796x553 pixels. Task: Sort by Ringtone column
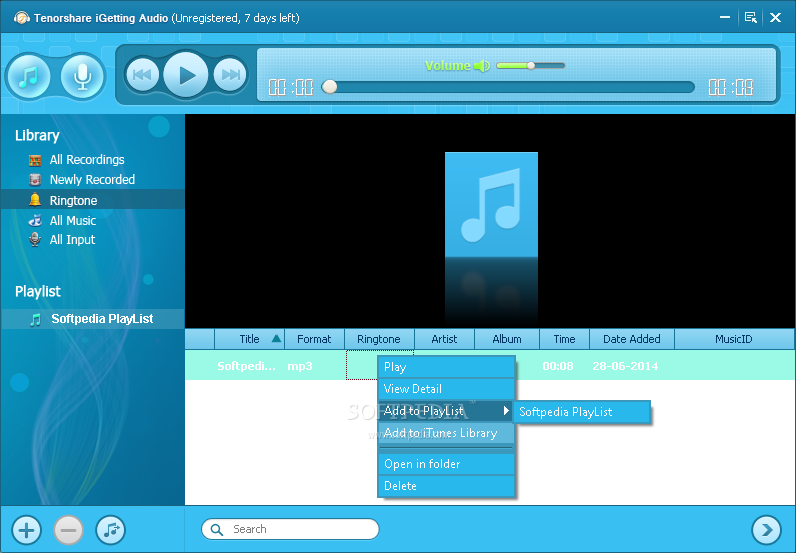pyautogui.click(x=379, y=339)
